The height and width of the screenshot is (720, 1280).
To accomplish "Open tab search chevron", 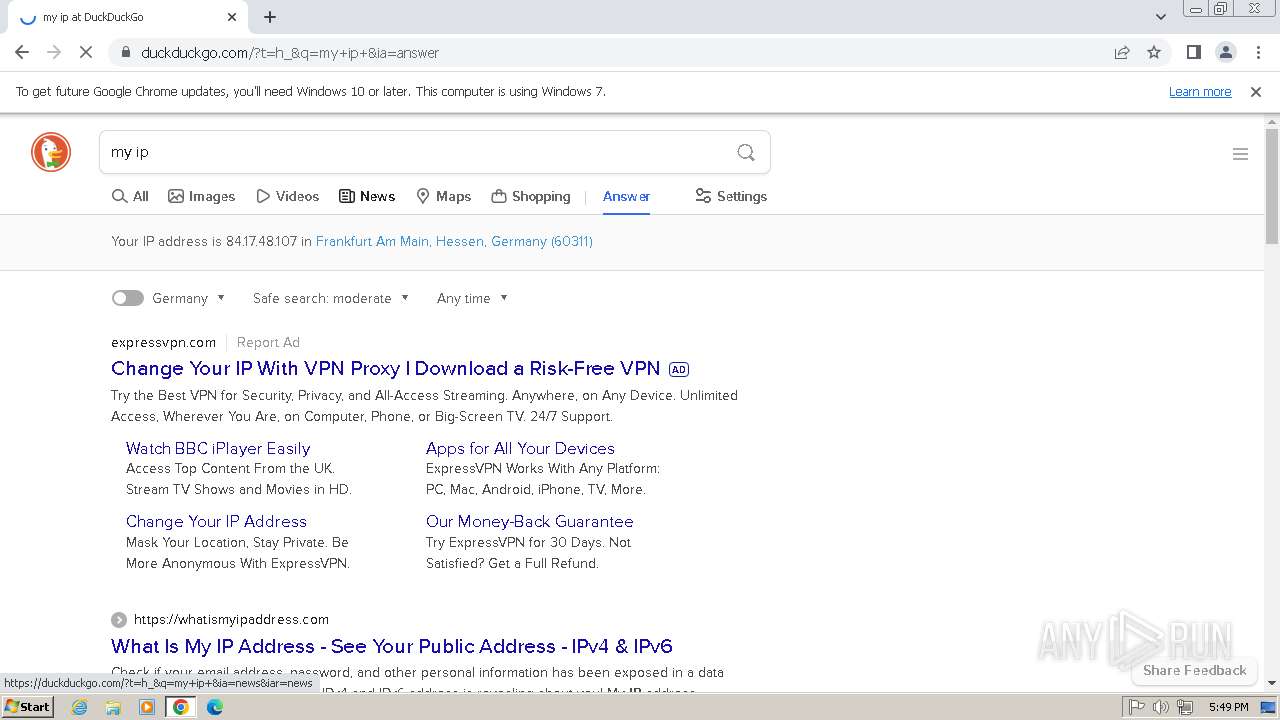I will 1160,17.
